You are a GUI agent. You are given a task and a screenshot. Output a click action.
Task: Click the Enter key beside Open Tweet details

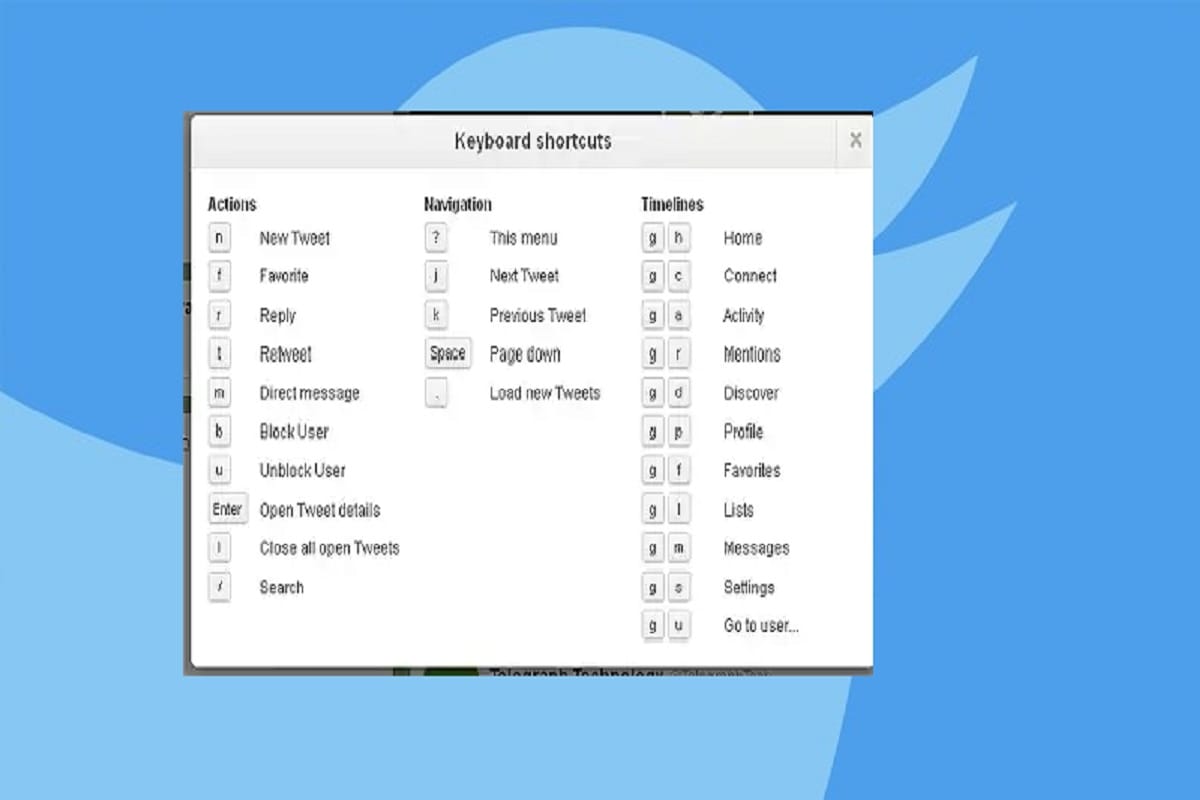(x=227, y=510)
